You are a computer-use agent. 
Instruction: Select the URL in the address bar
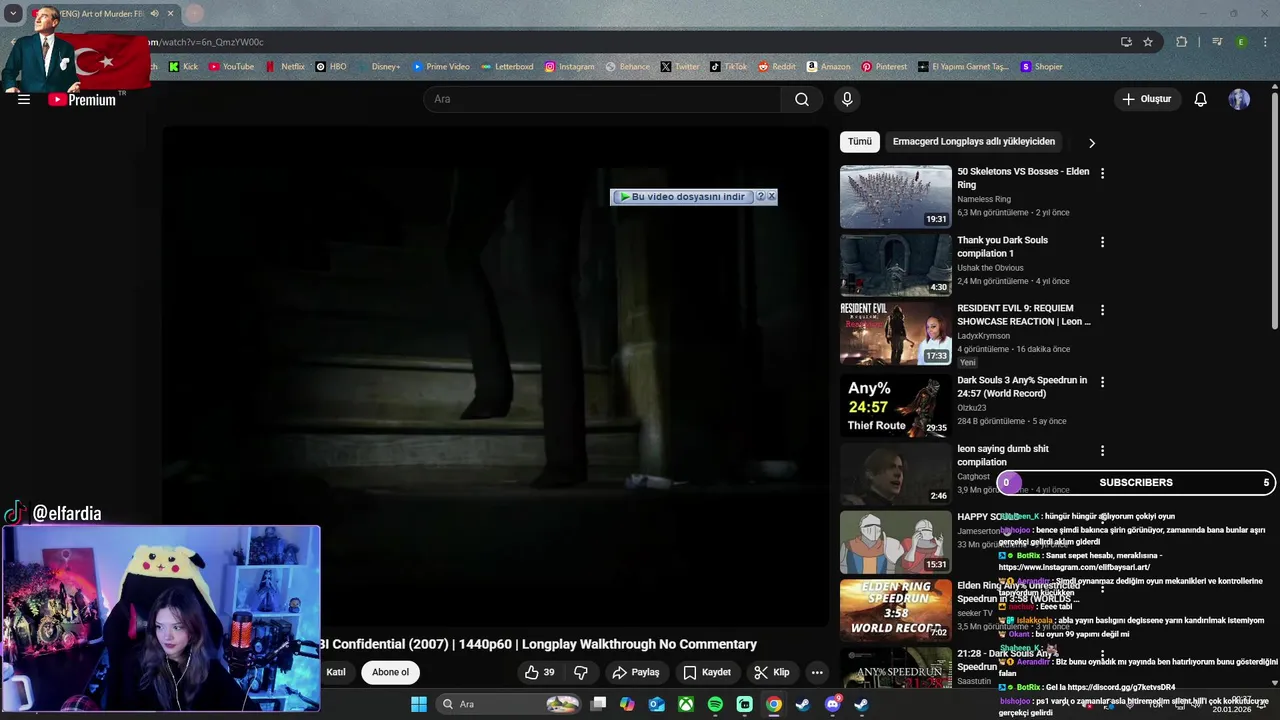point(206,42)
